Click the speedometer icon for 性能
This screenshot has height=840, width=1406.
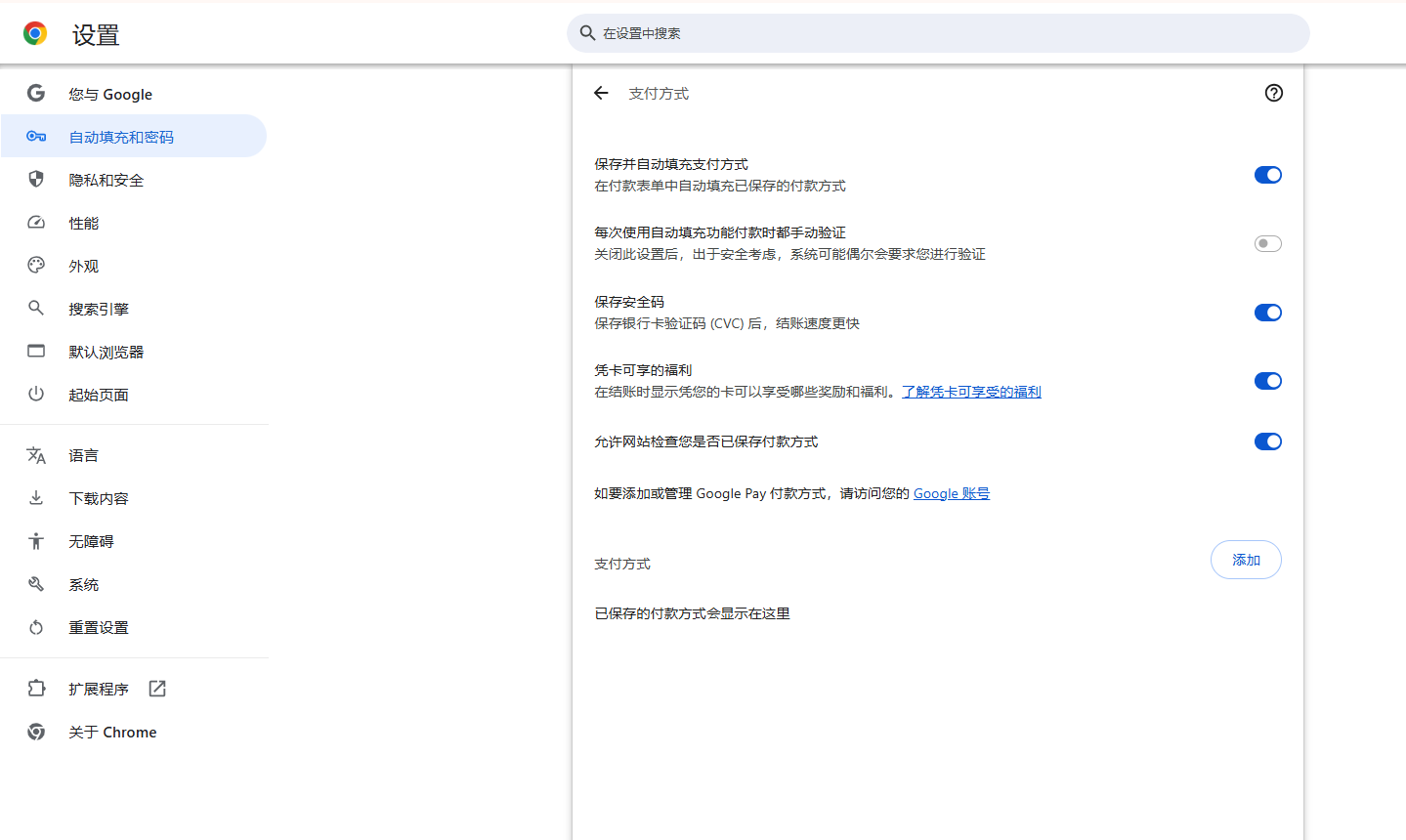click(x=36, y=223)
